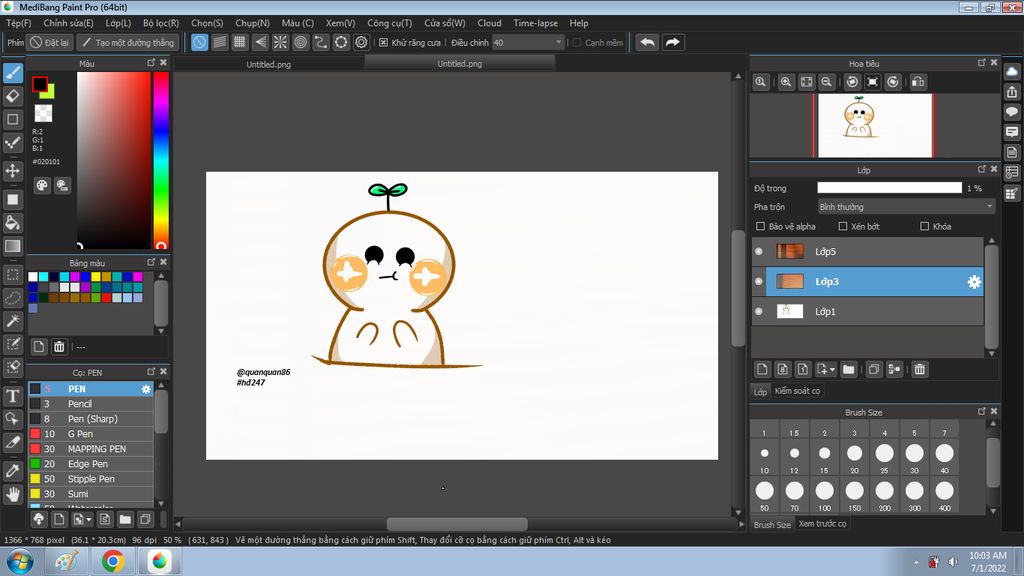Screen dimensions: 1024x576
Task: Open the Tệp(F) menu
Action: [19, 23]
